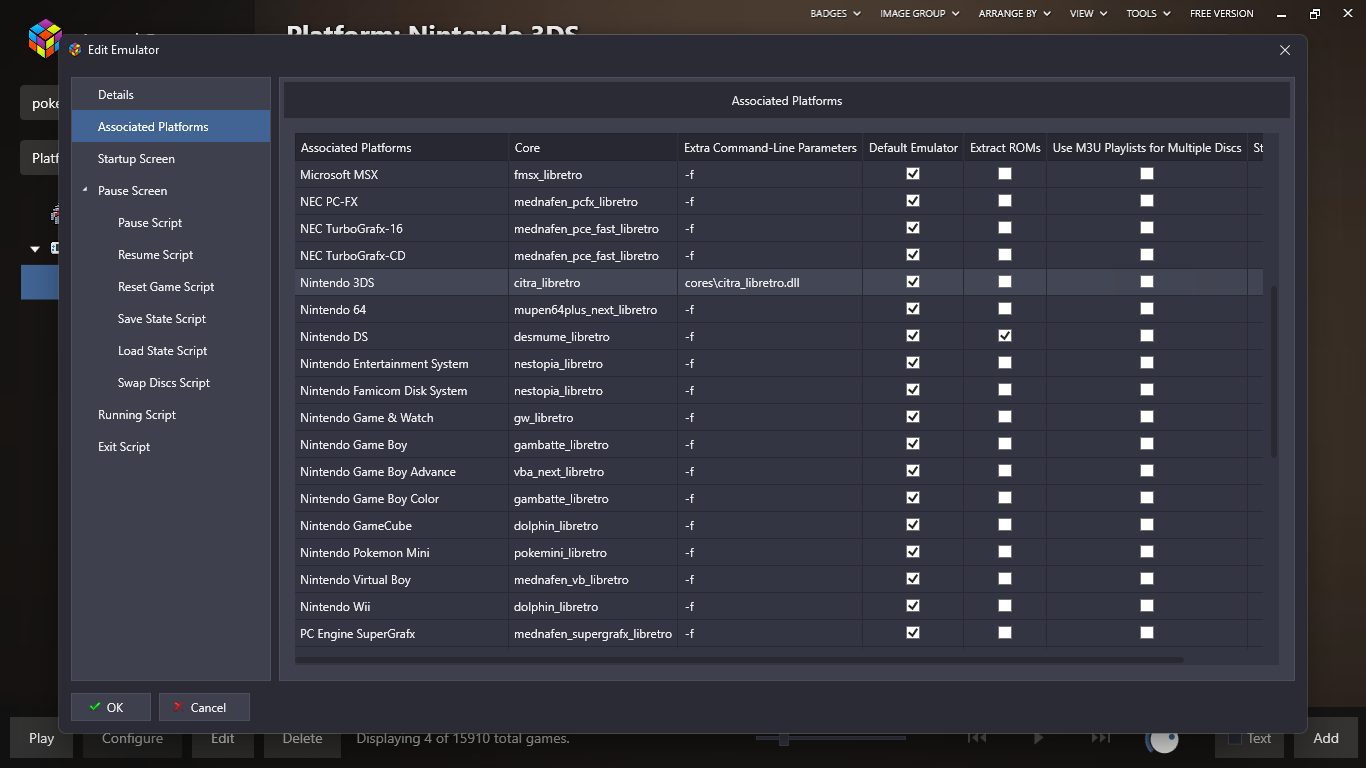Open the BADGES dropdown menu
The image size is (1366, 768).
point(835,14)
